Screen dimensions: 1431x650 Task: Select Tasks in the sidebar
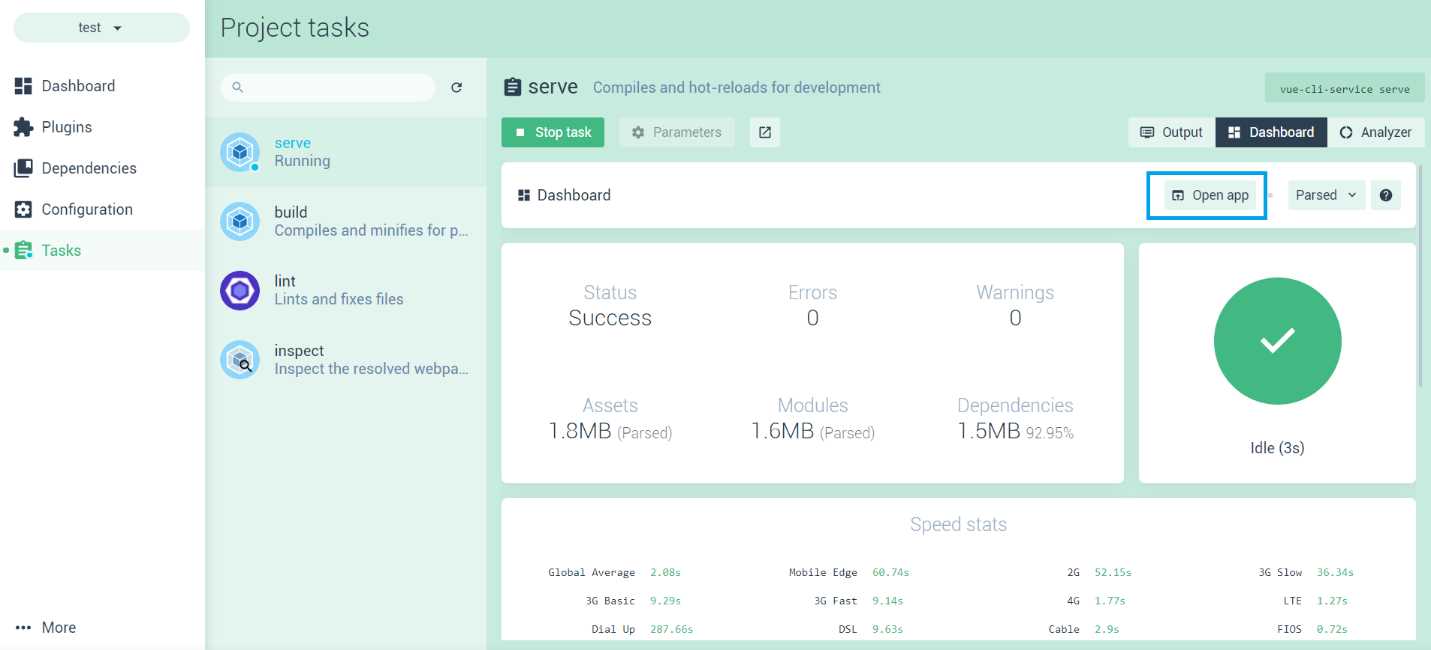[x=60, y=250]
